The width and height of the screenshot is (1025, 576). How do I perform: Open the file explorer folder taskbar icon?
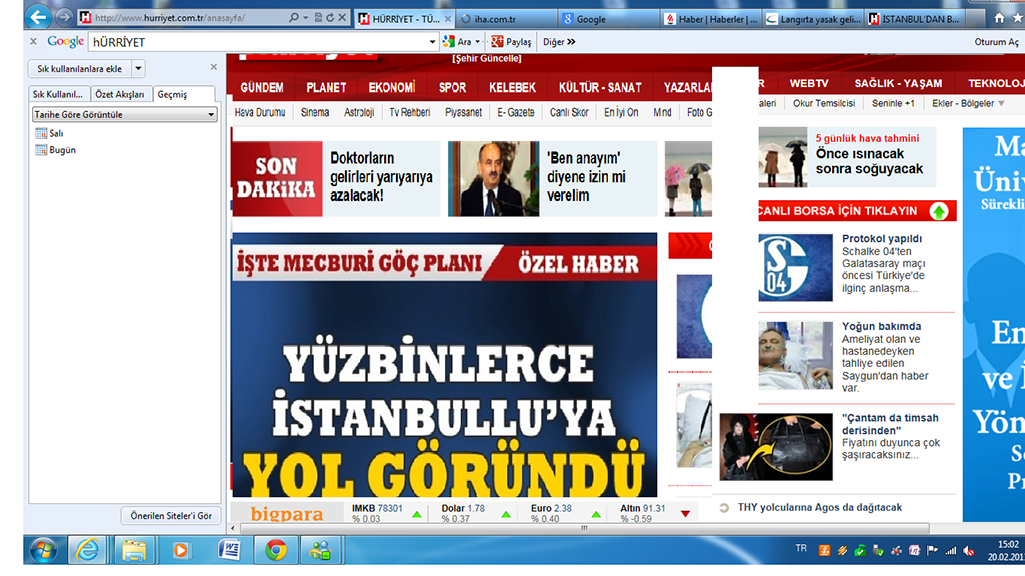click(x=134, y=551)
